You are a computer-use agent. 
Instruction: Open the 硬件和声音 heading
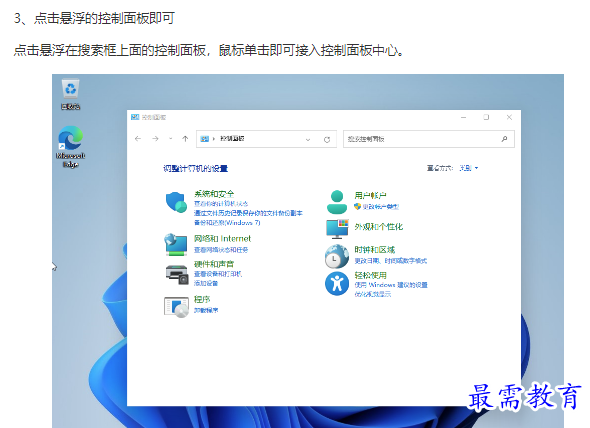click(x=214, y=264)
